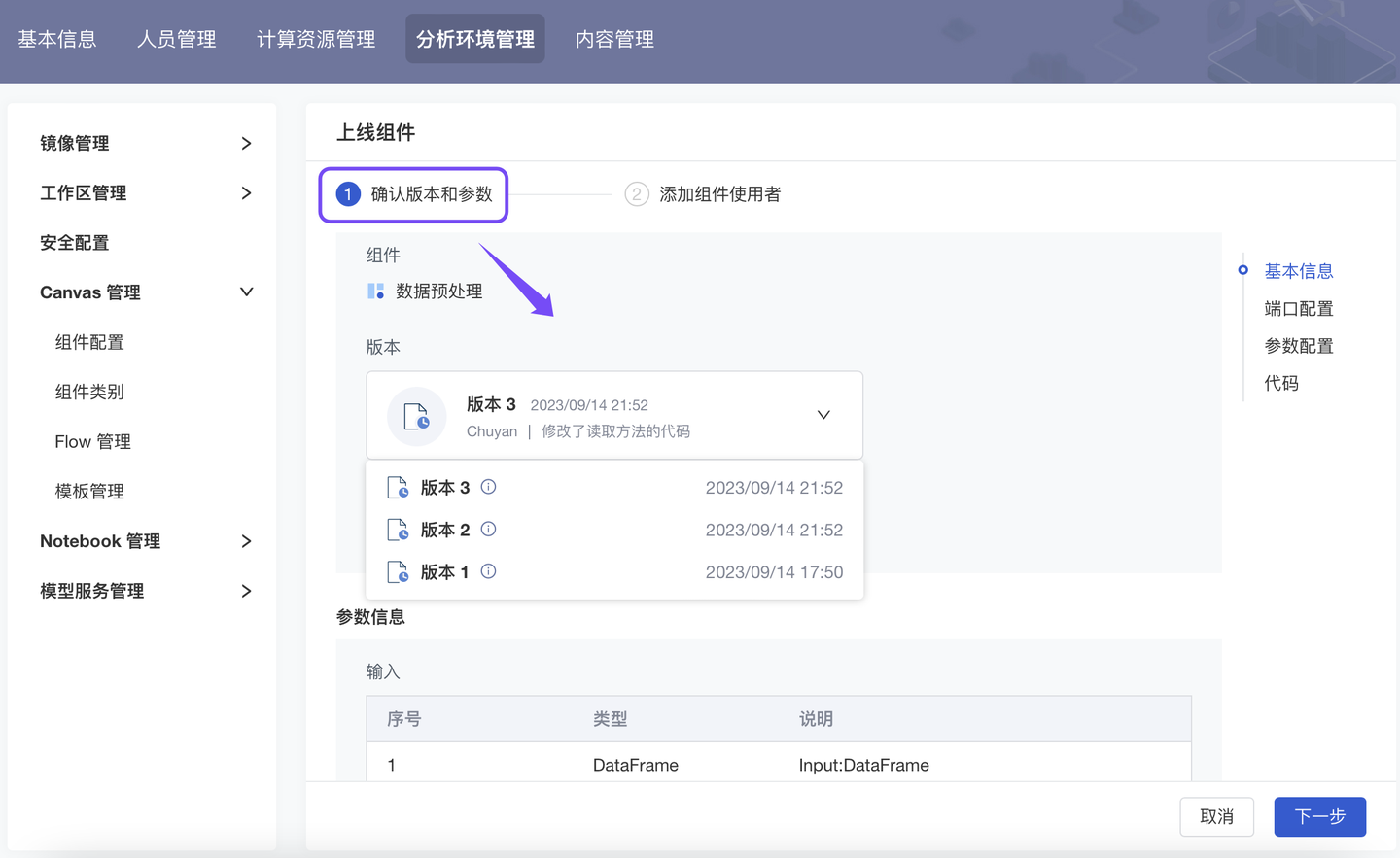The height and width of the screenshot is (858, 1400).
Task: Click the Input:DataFrame description cell
Action: click(x=864, y=766)
